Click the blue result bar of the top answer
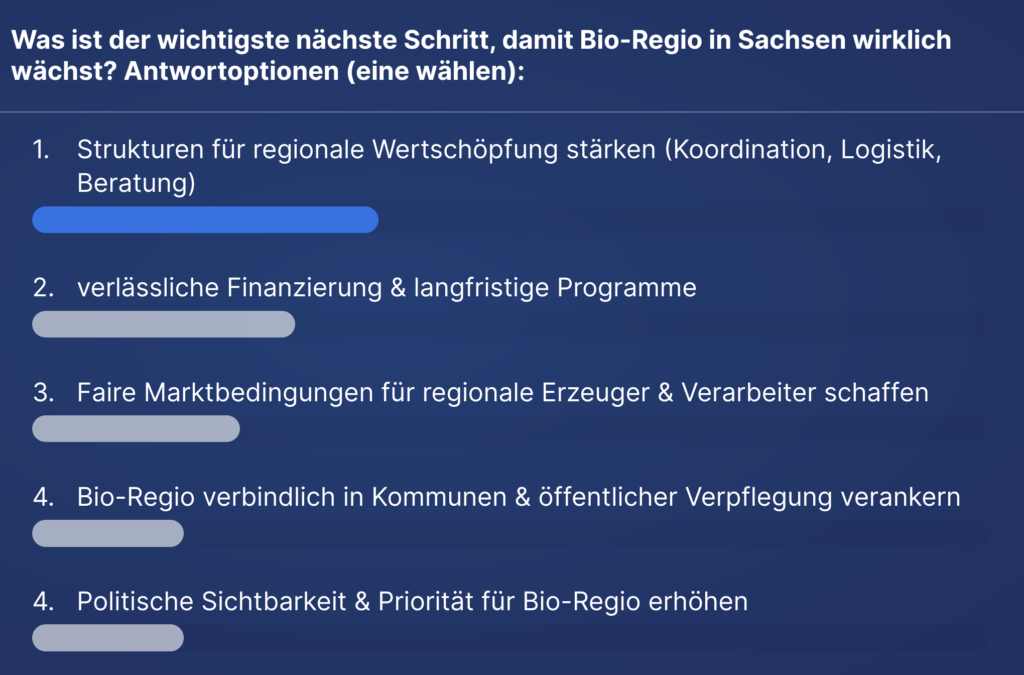1024x675 pixels. pyautogui.click(x=205, y=220)
